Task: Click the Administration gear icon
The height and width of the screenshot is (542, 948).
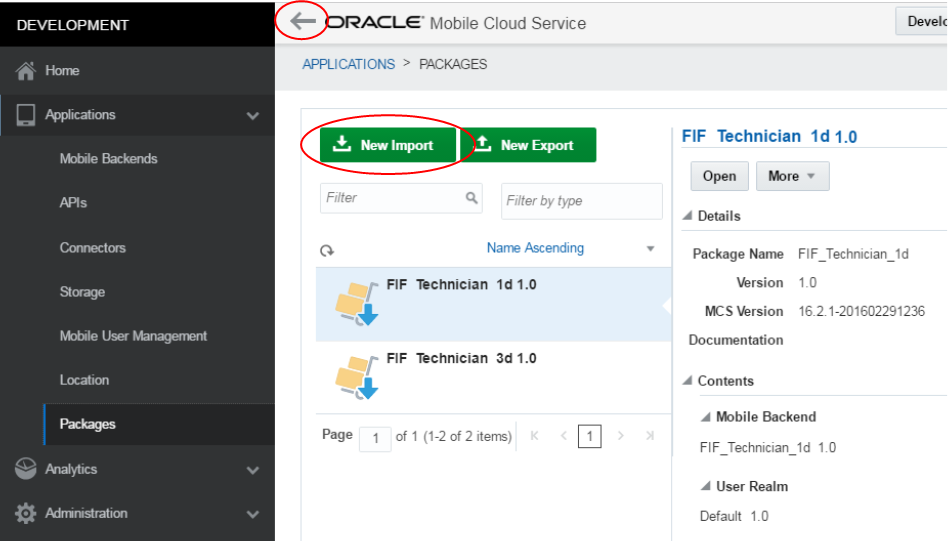Action: coord(25,513)
